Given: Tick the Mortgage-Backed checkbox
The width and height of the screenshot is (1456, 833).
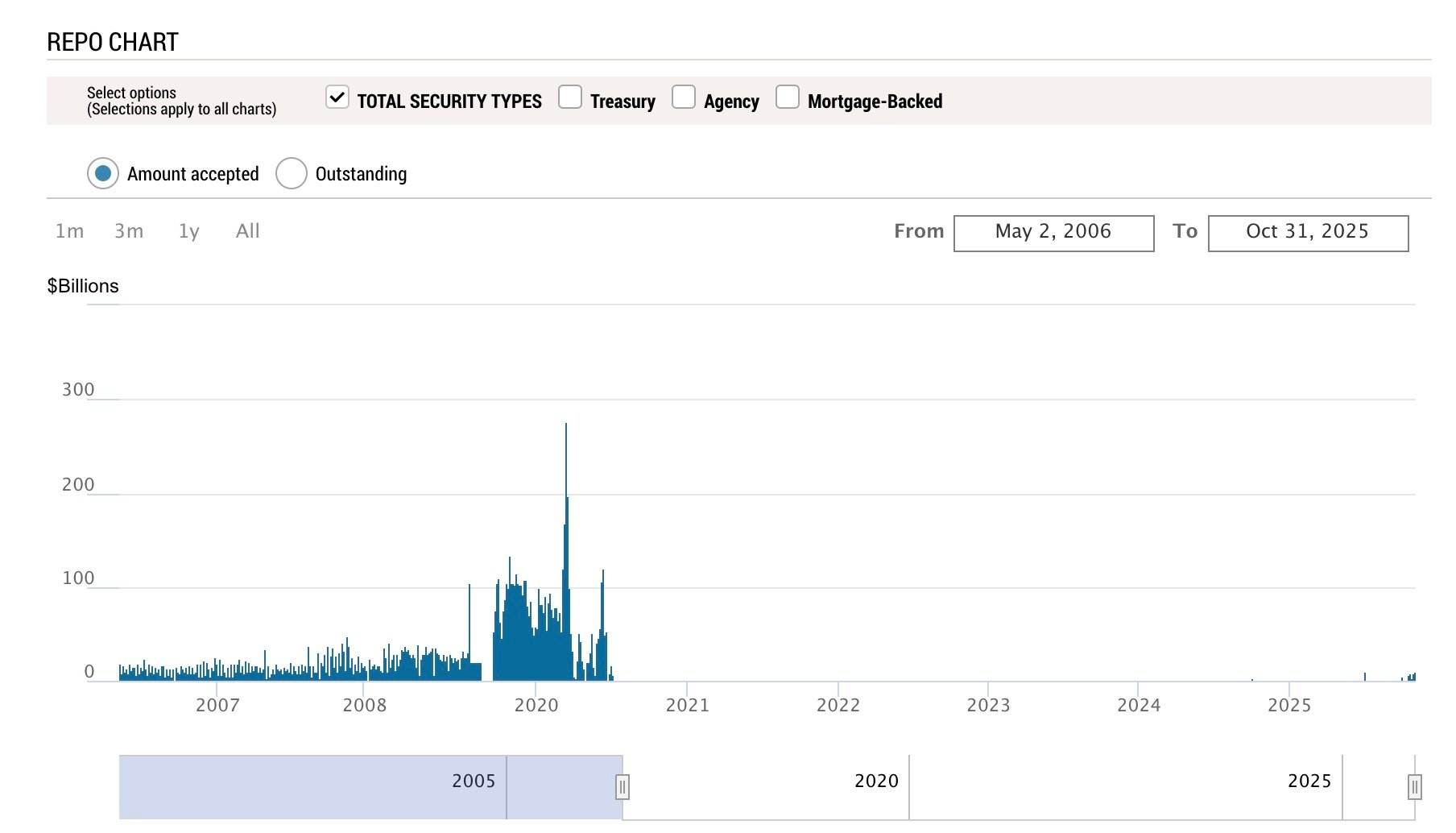Looking at the screenshot, I should [x=787, y=97].
